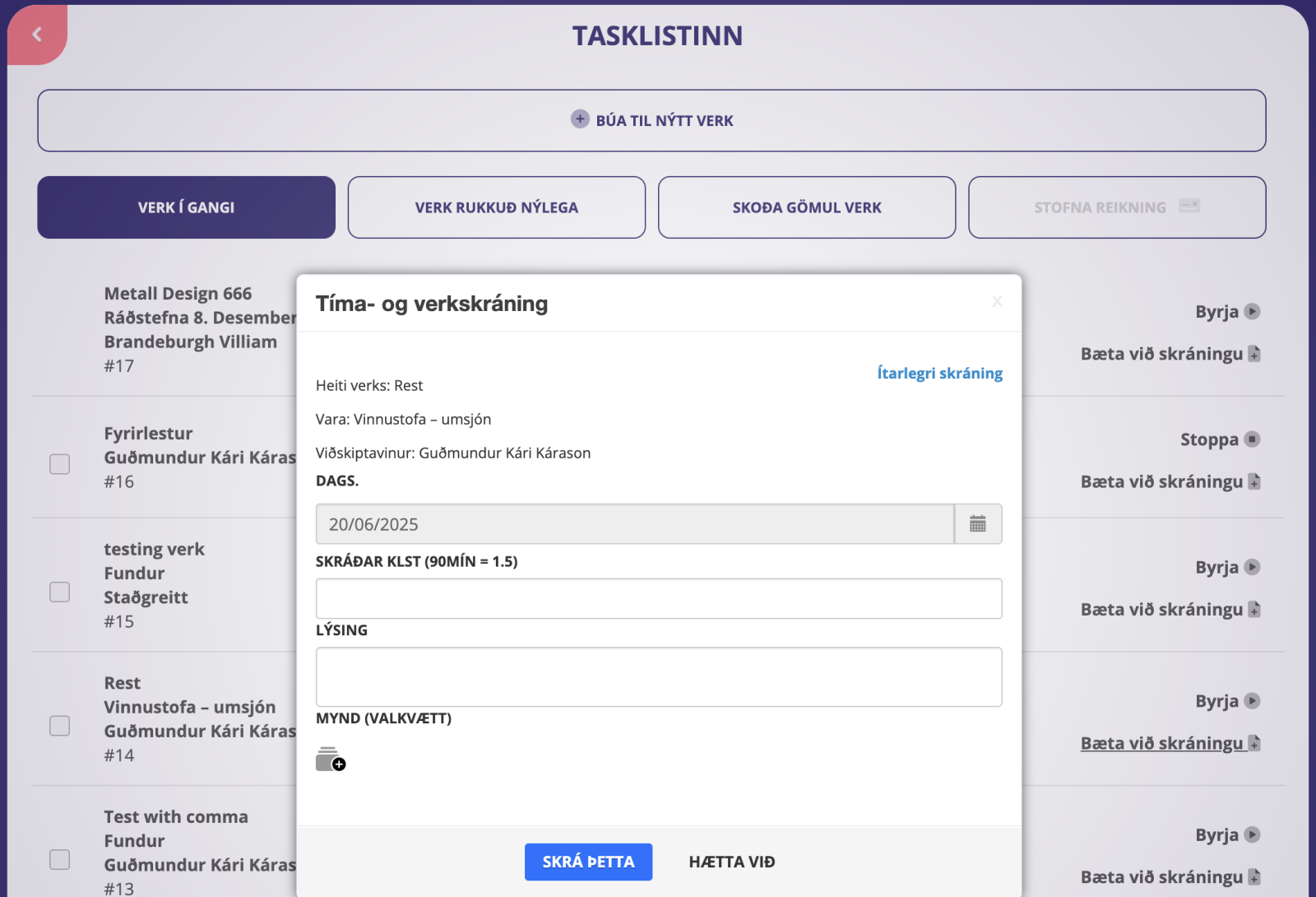The height and width of the screenshot is (897, 1316).
Task: Start task #15 using the Byrja play icon
Action: (x=1252, y=567)
